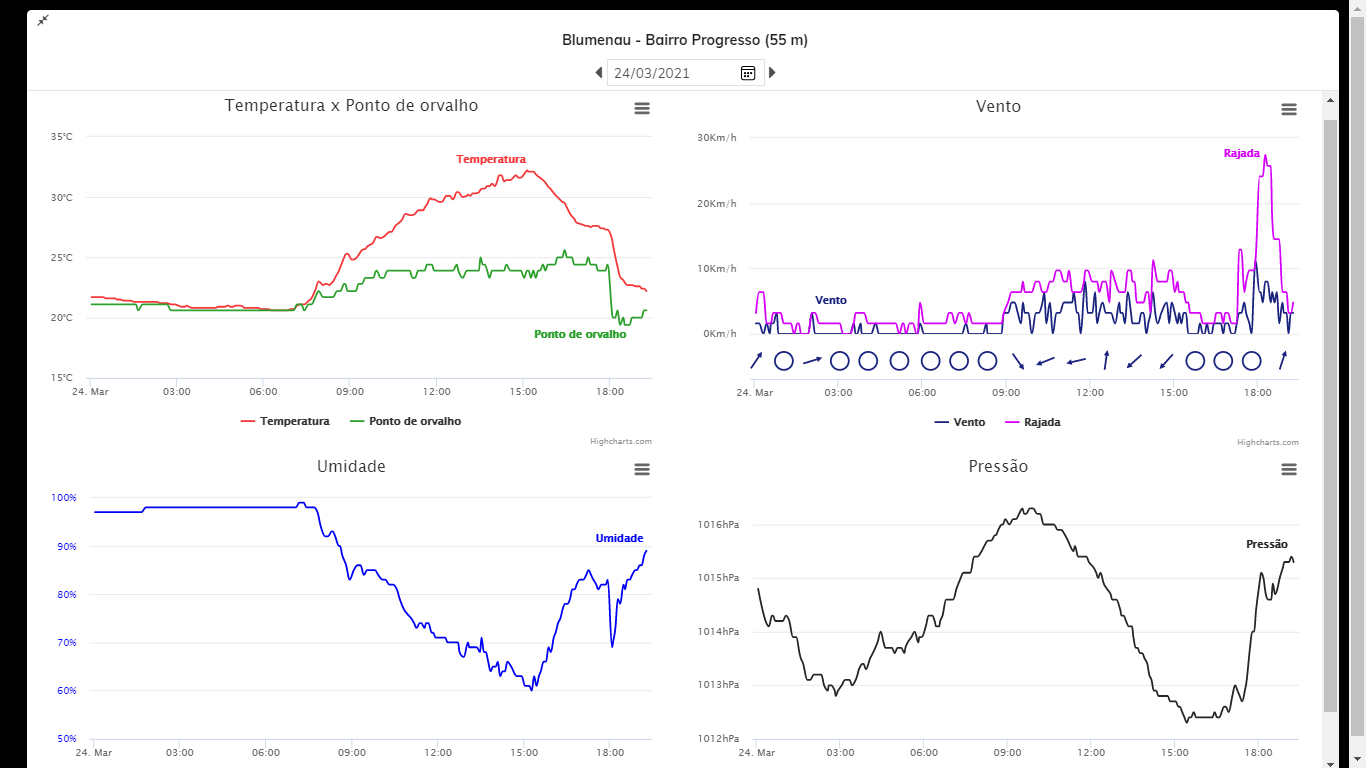Go to next day arrow

coord(772,73)
